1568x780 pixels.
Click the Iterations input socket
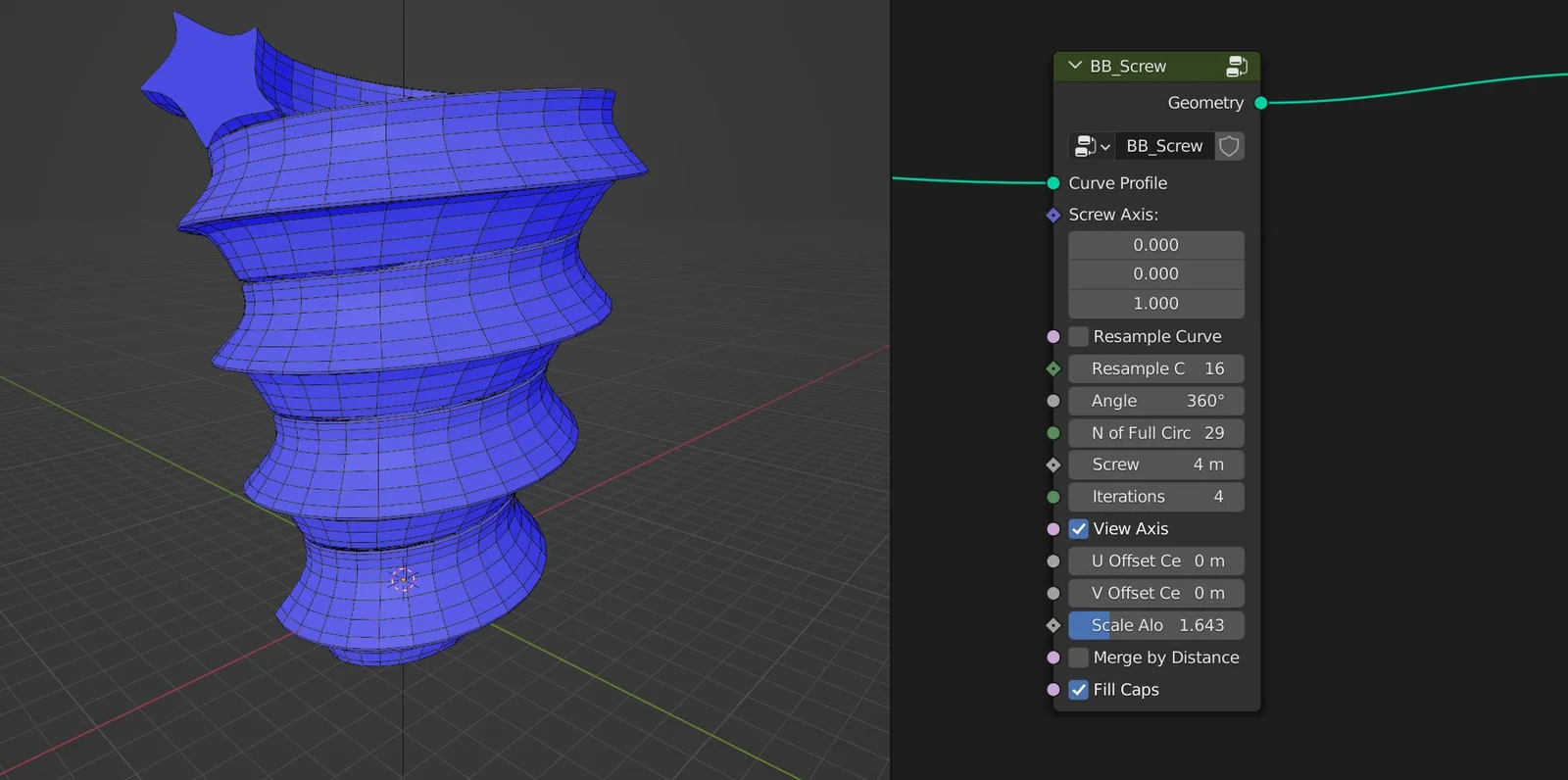(x=1053, y=497)
